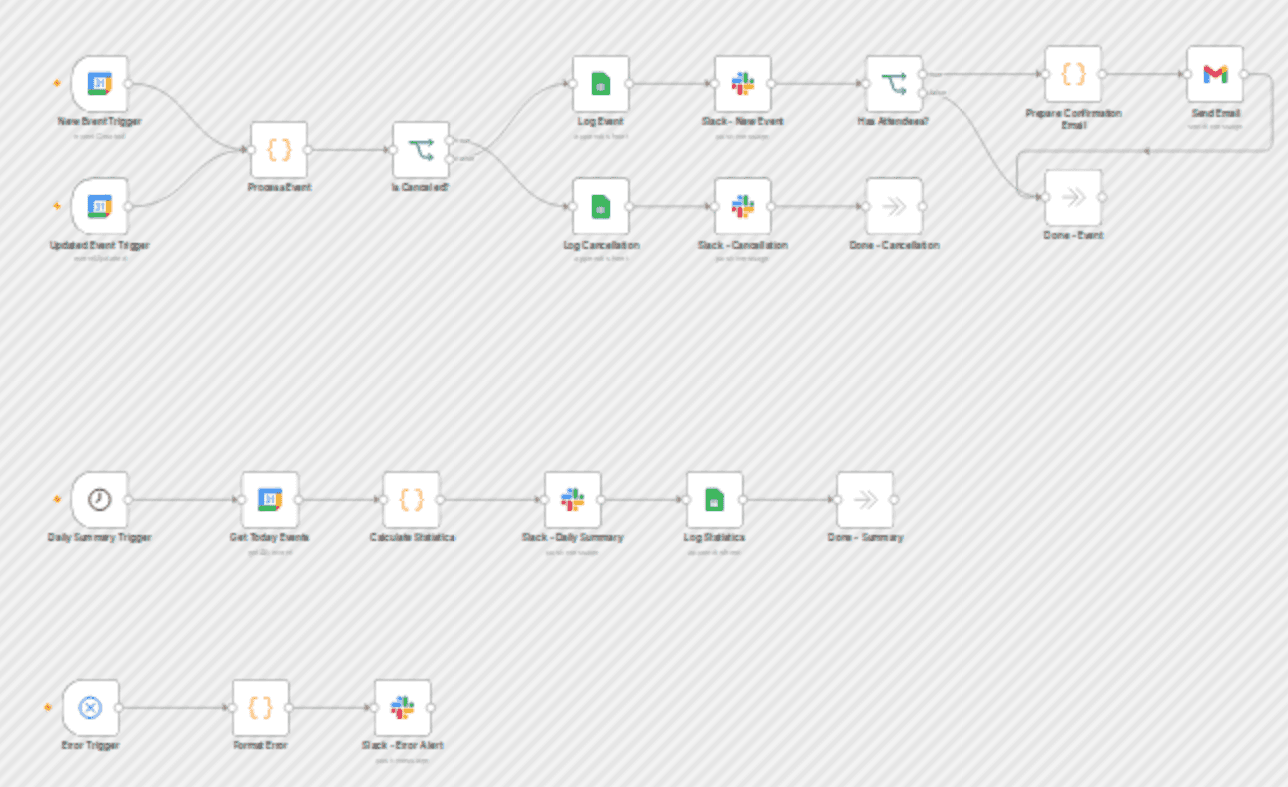This screenshot has width=1288, height=787.
Task: Click the true output port of Is Cancelled?
Action: tap(451, 140)
